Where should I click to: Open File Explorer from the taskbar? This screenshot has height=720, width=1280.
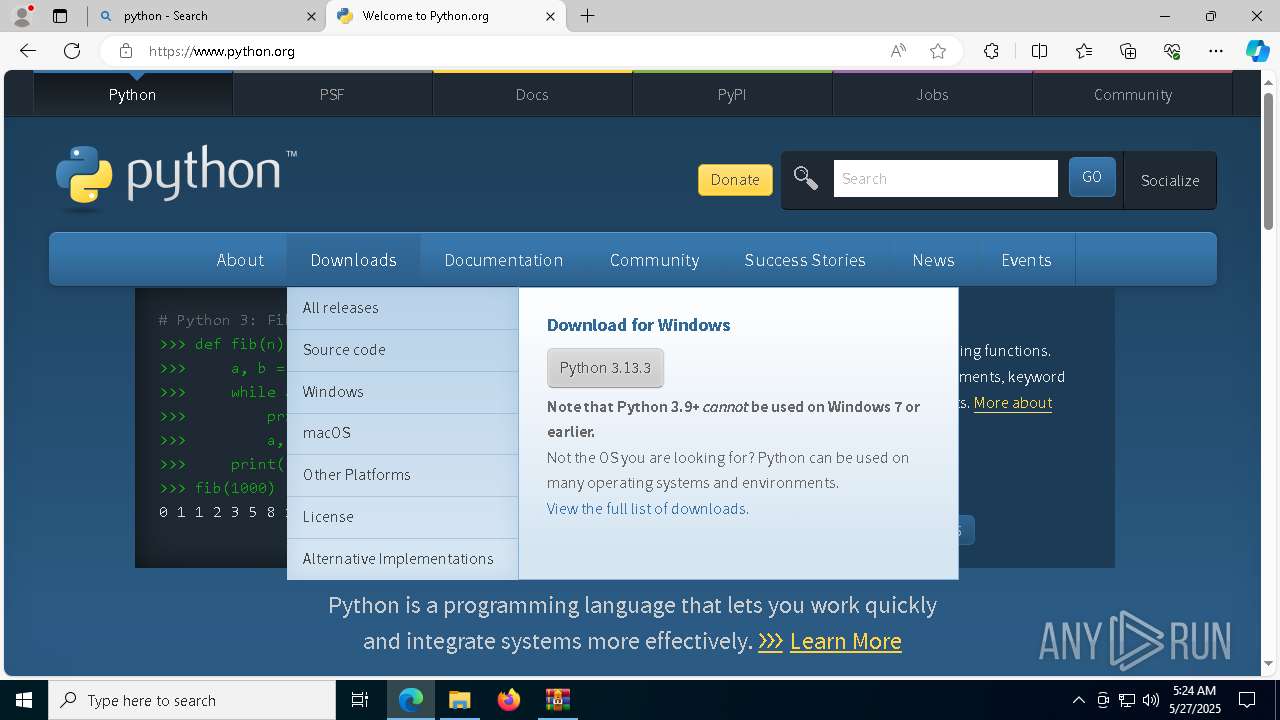pos(459,700)
